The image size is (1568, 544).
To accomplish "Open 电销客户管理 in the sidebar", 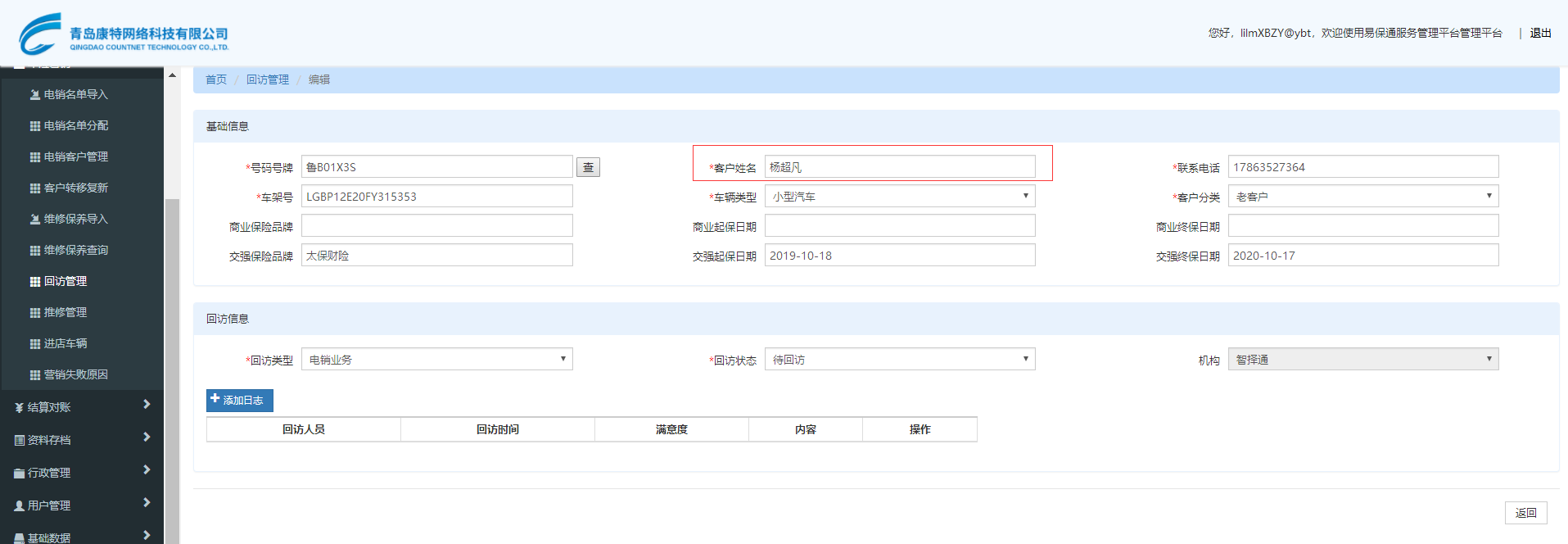I will [75, 156].
